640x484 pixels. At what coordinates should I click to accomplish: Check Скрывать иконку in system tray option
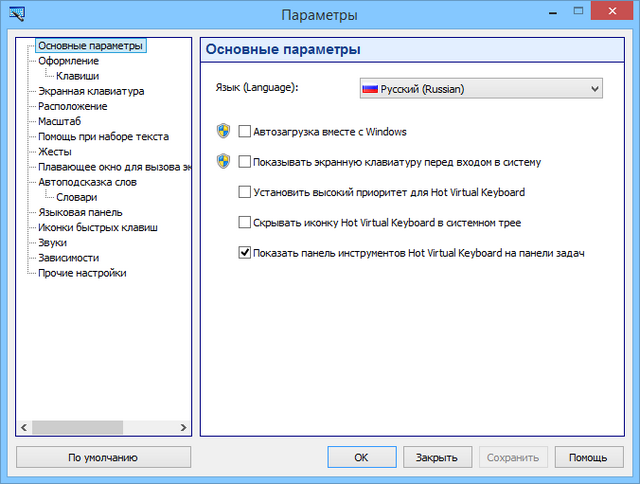245,222
